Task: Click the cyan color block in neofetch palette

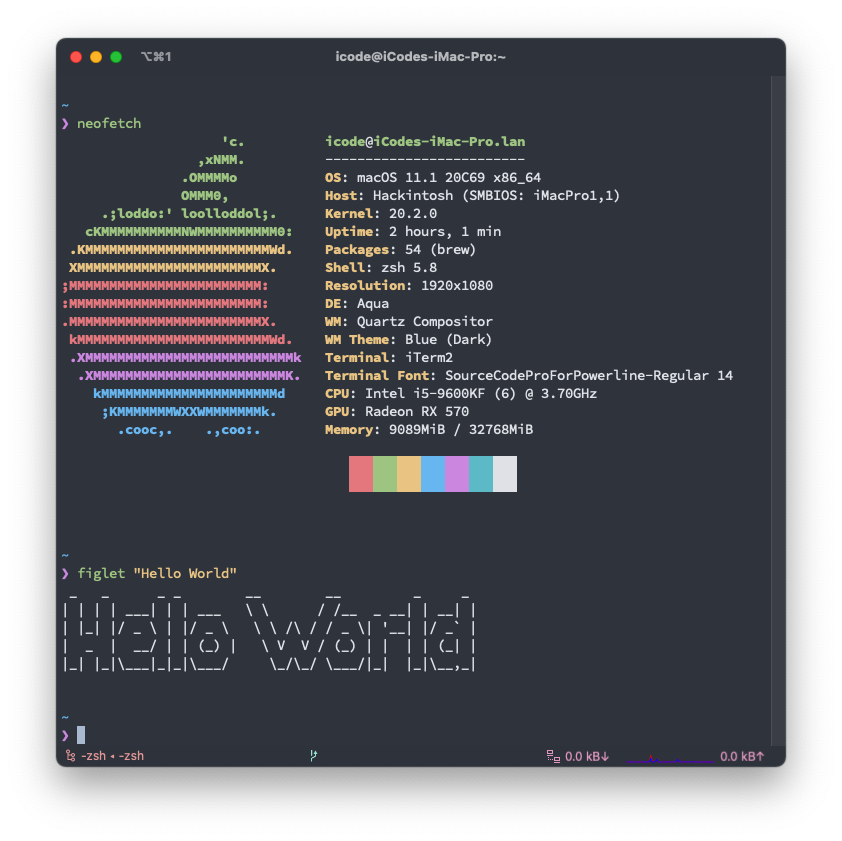Action: click(x=481, y=474)
